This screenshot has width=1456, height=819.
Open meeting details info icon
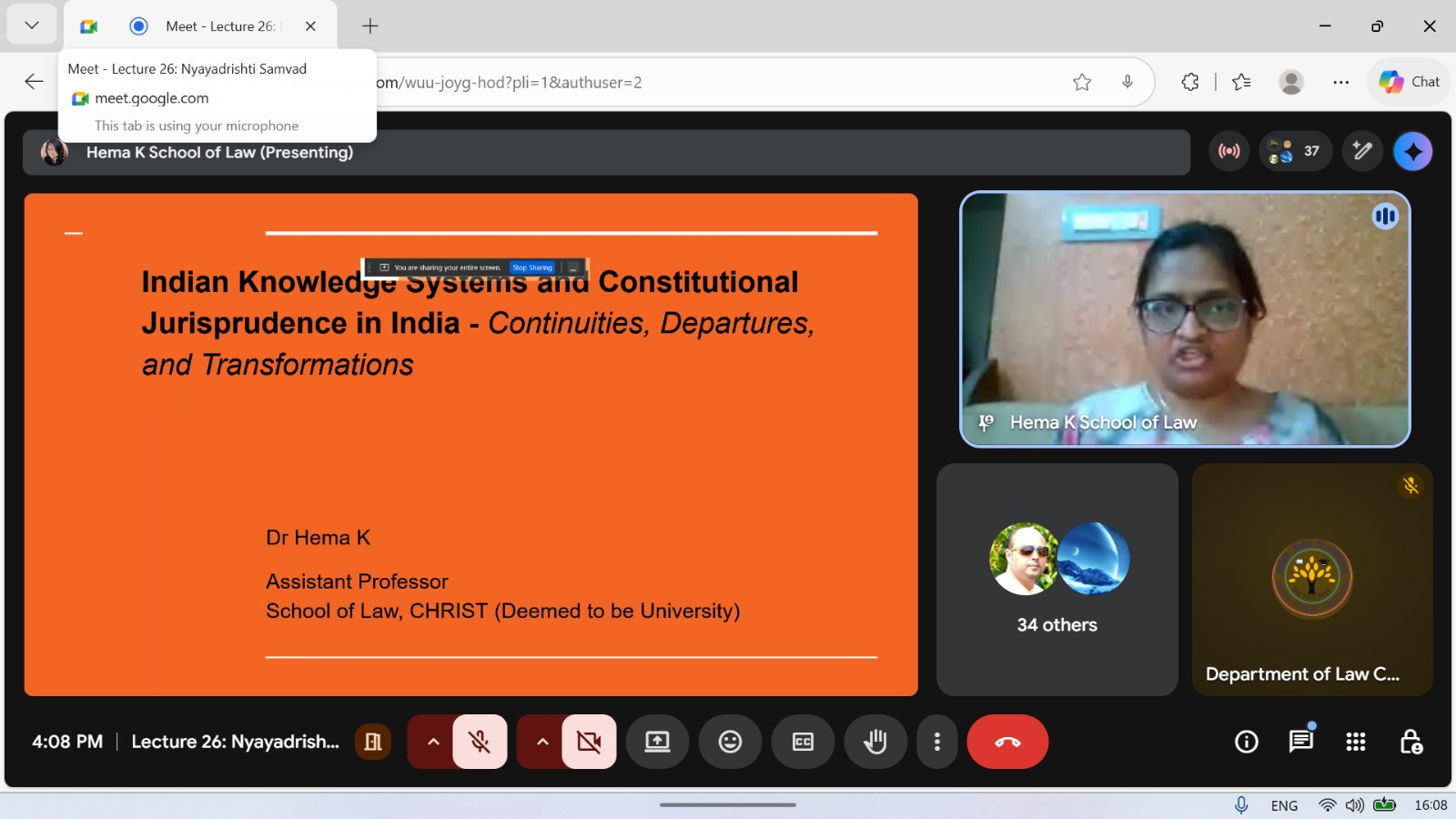[1247, 742]
